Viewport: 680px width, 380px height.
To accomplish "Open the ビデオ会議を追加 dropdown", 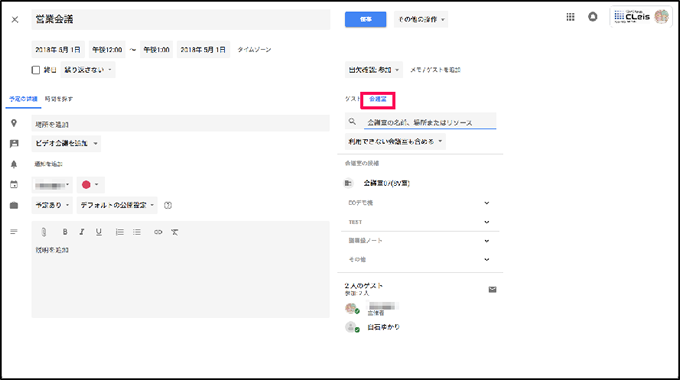I will pos(66,144).
